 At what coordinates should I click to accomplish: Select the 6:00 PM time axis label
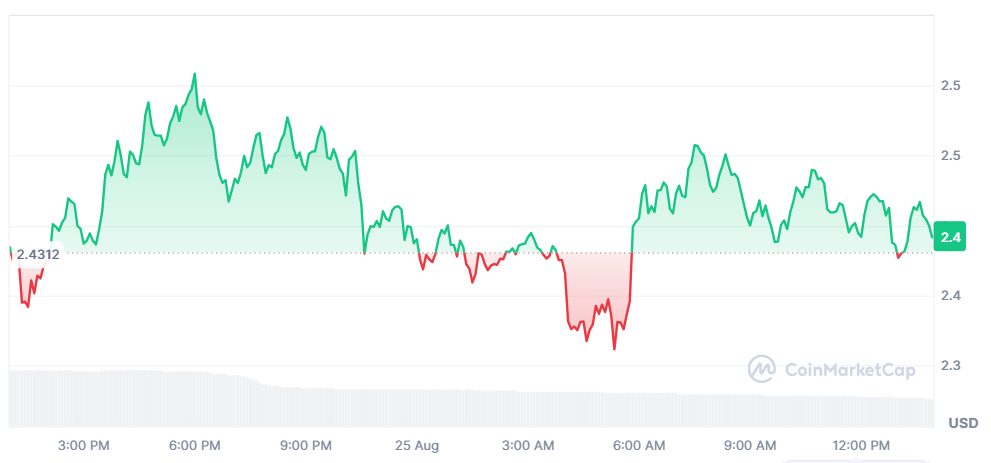tap(197, 446)
